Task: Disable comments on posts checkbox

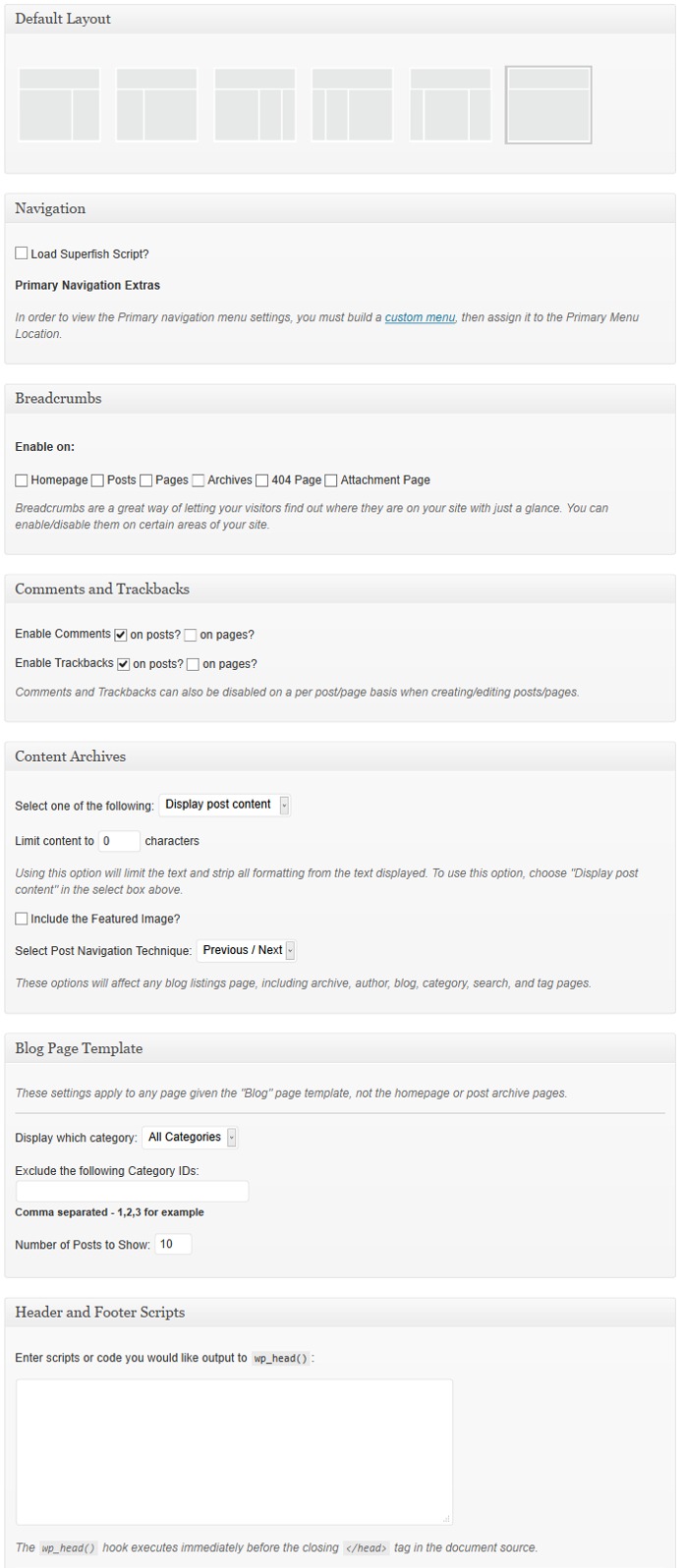Action: pyautogui.click(x=121, y=635)
